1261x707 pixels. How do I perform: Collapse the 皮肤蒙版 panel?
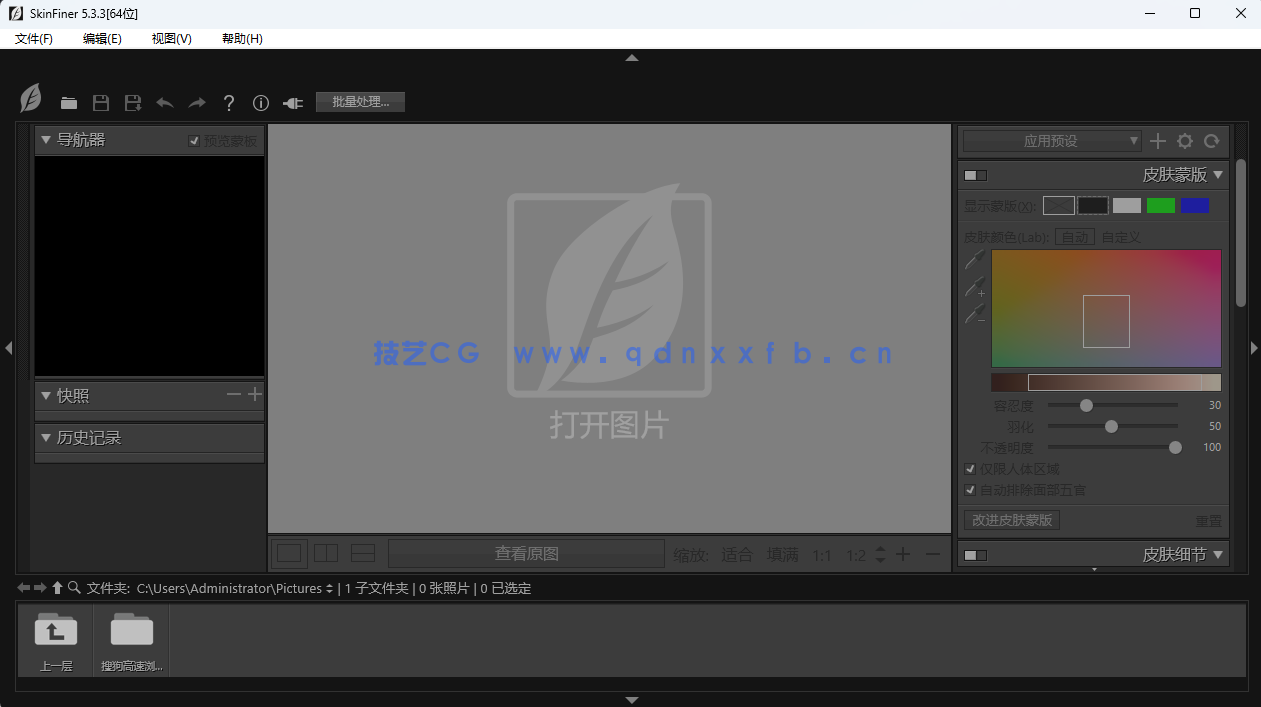(1219, 174)
